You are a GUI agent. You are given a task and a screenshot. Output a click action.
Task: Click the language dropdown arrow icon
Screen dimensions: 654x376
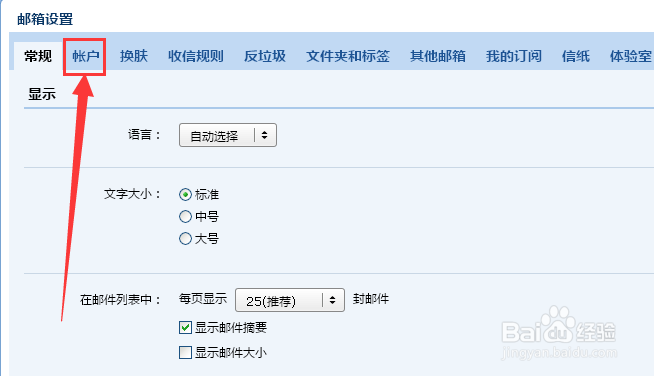tap(264, 135)
